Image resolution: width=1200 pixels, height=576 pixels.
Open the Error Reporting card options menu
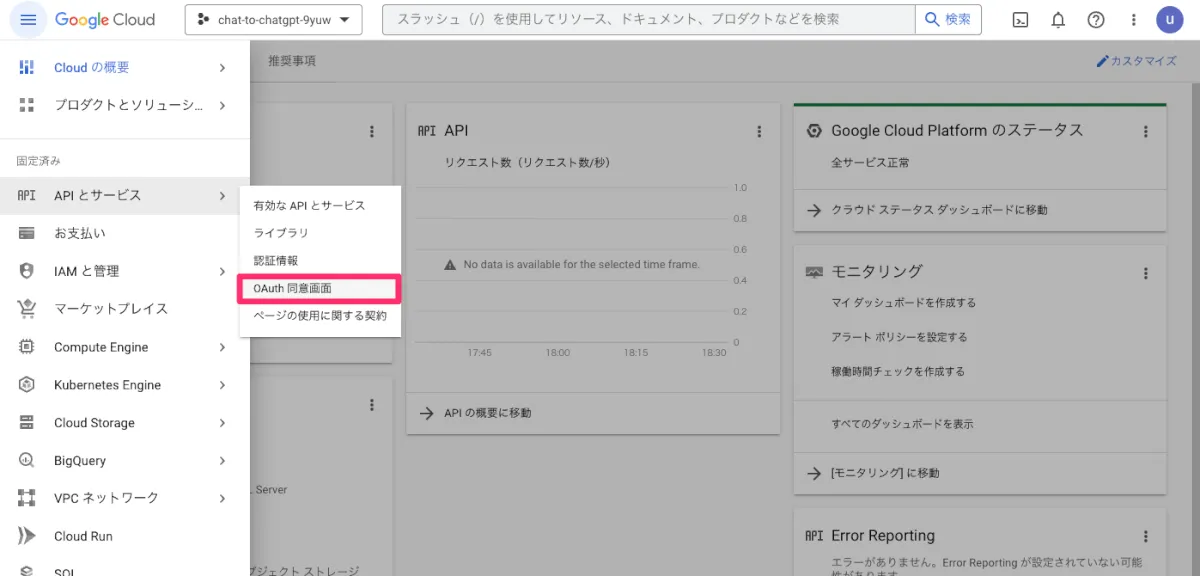(1146, 536)
